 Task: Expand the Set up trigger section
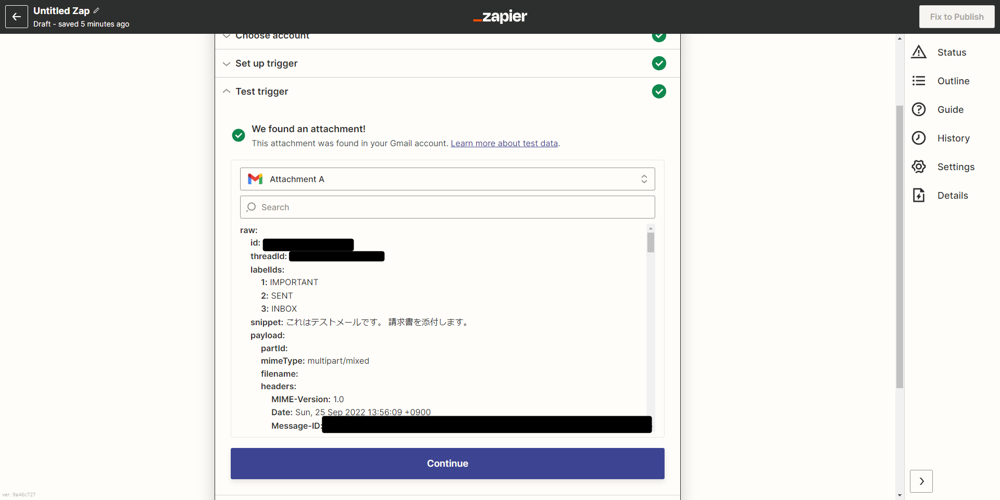tap(448, 64)
